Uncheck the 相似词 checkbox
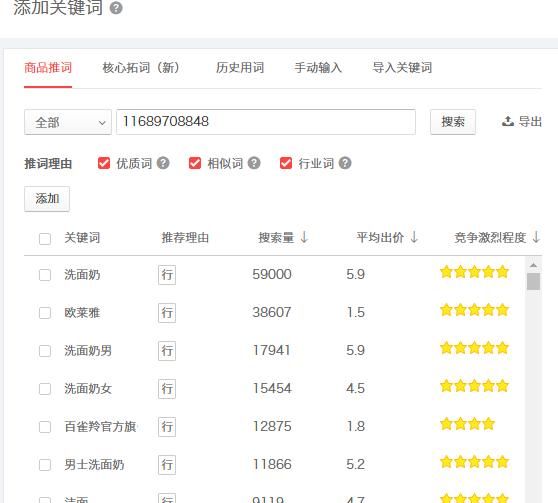Screen dimensions: 558x503 195,163
